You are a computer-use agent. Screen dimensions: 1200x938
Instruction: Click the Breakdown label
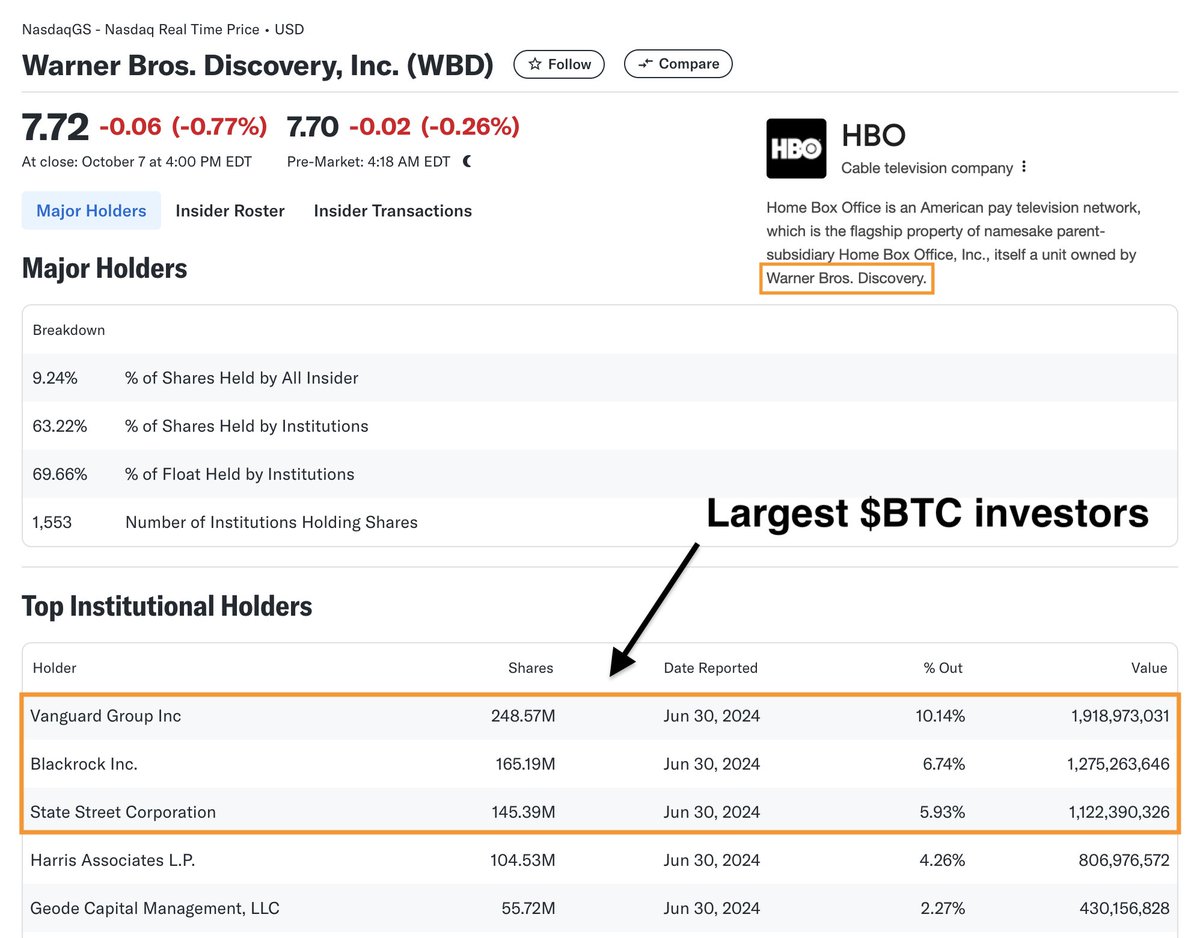(69, 330)
